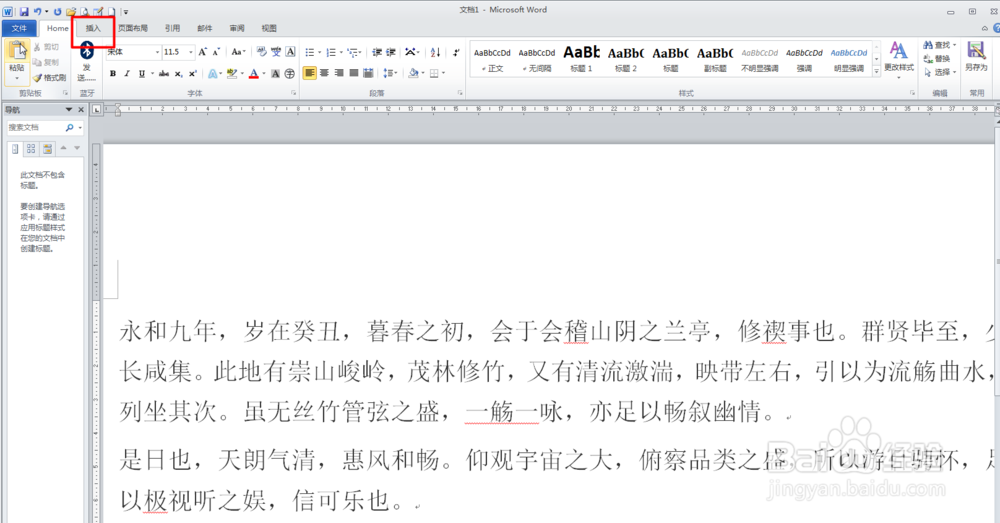Image resolution: width=1000 pixels, height=523 pixels.
Task: Click the Help question mark icon
Action: pyautogui.click(x=996, y=28)
